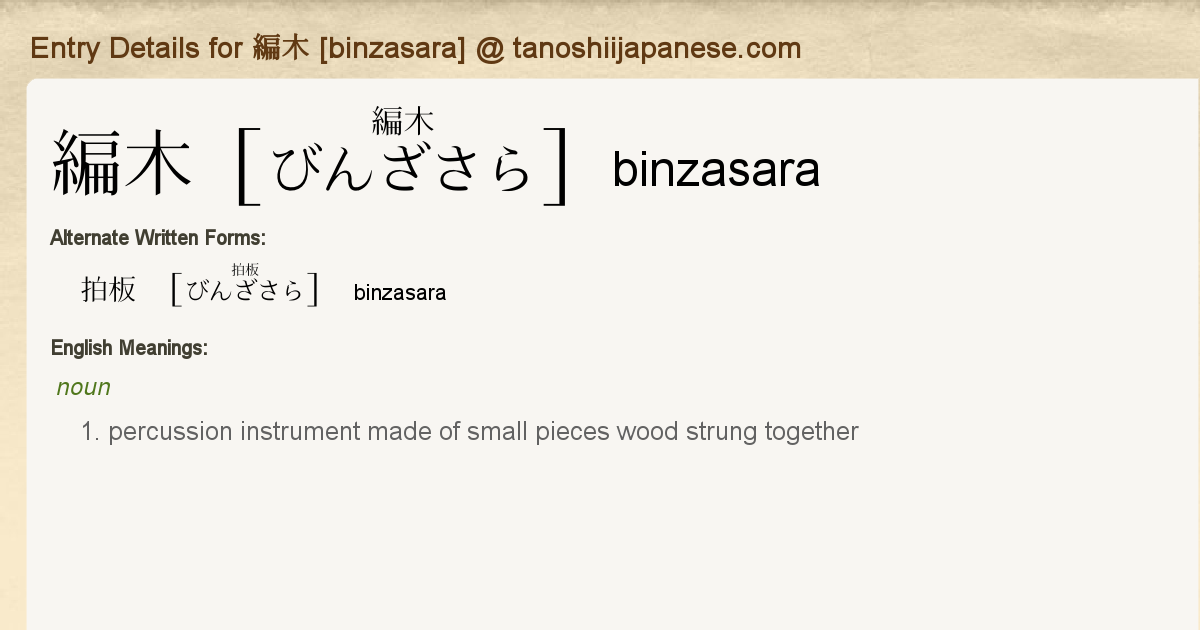This screenshot has height=630, width=1200.
Task: Click the small furigana 編木 above the reading
Action: [403, 122]
